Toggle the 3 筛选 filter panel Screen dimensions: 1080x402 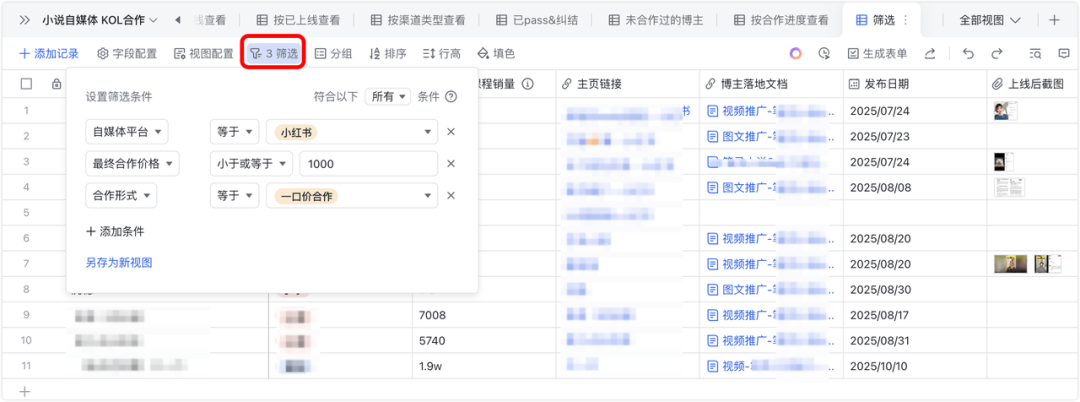273,53
